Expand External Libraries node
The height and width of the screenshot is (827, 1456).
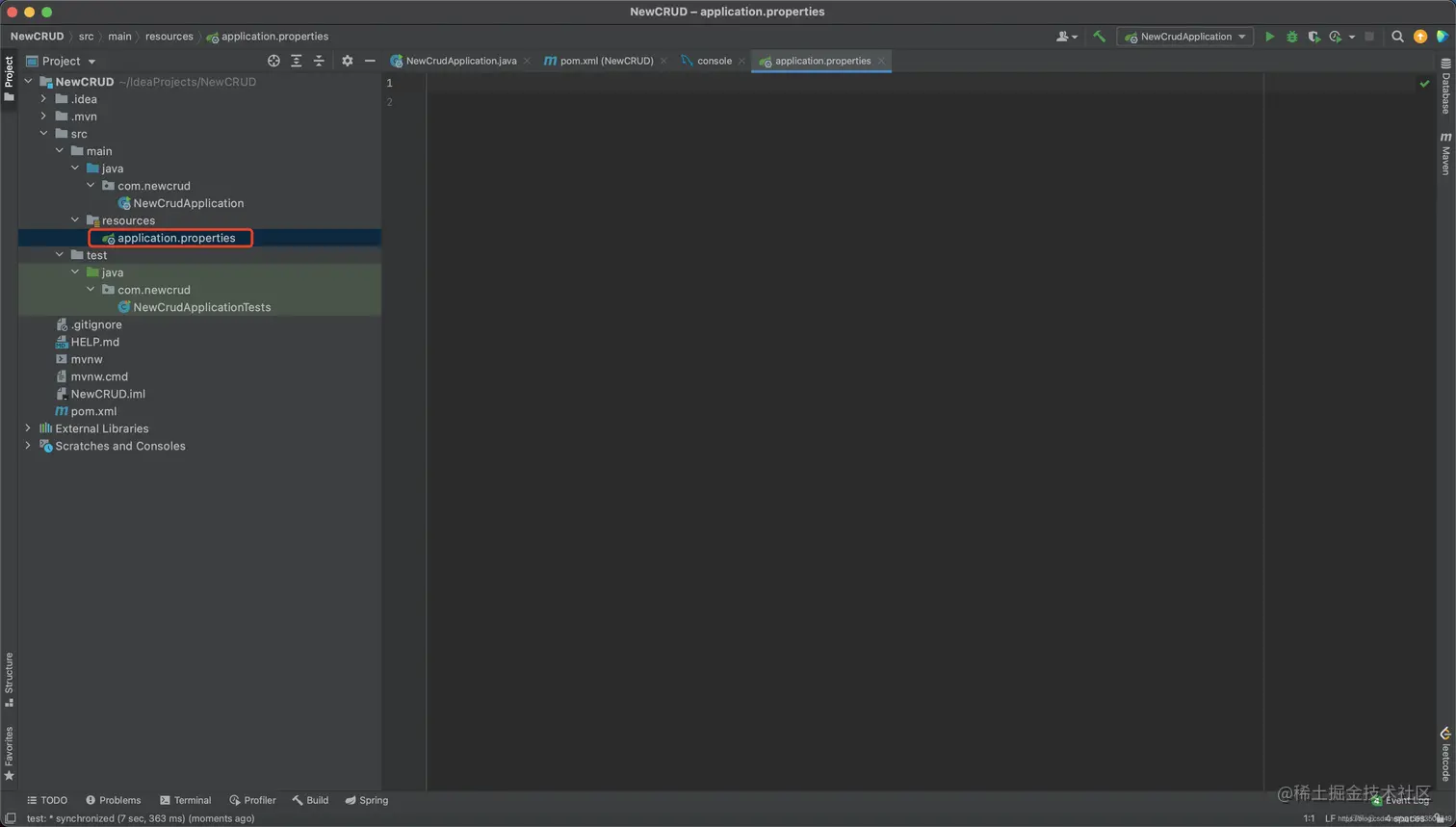[x=28, y=428]
